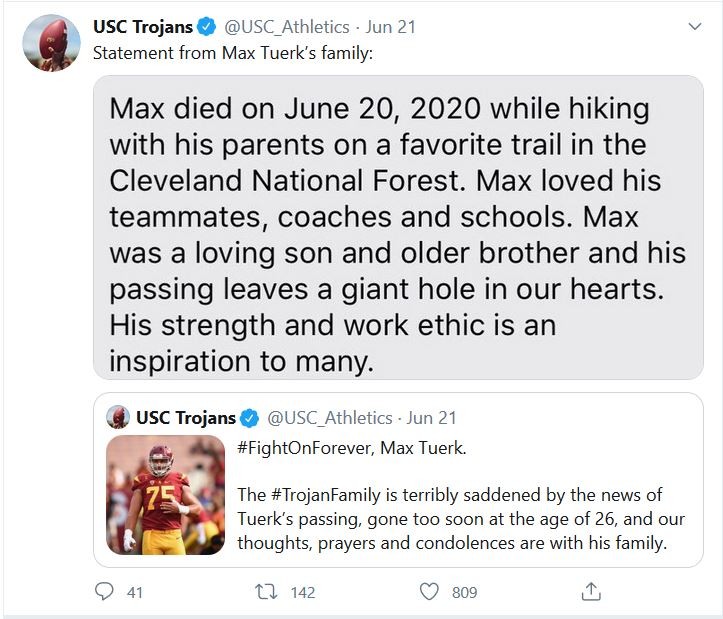Click @USC_Athletics handle in quoted tweet
723x619 pixels.
click(x=330, y=418)
